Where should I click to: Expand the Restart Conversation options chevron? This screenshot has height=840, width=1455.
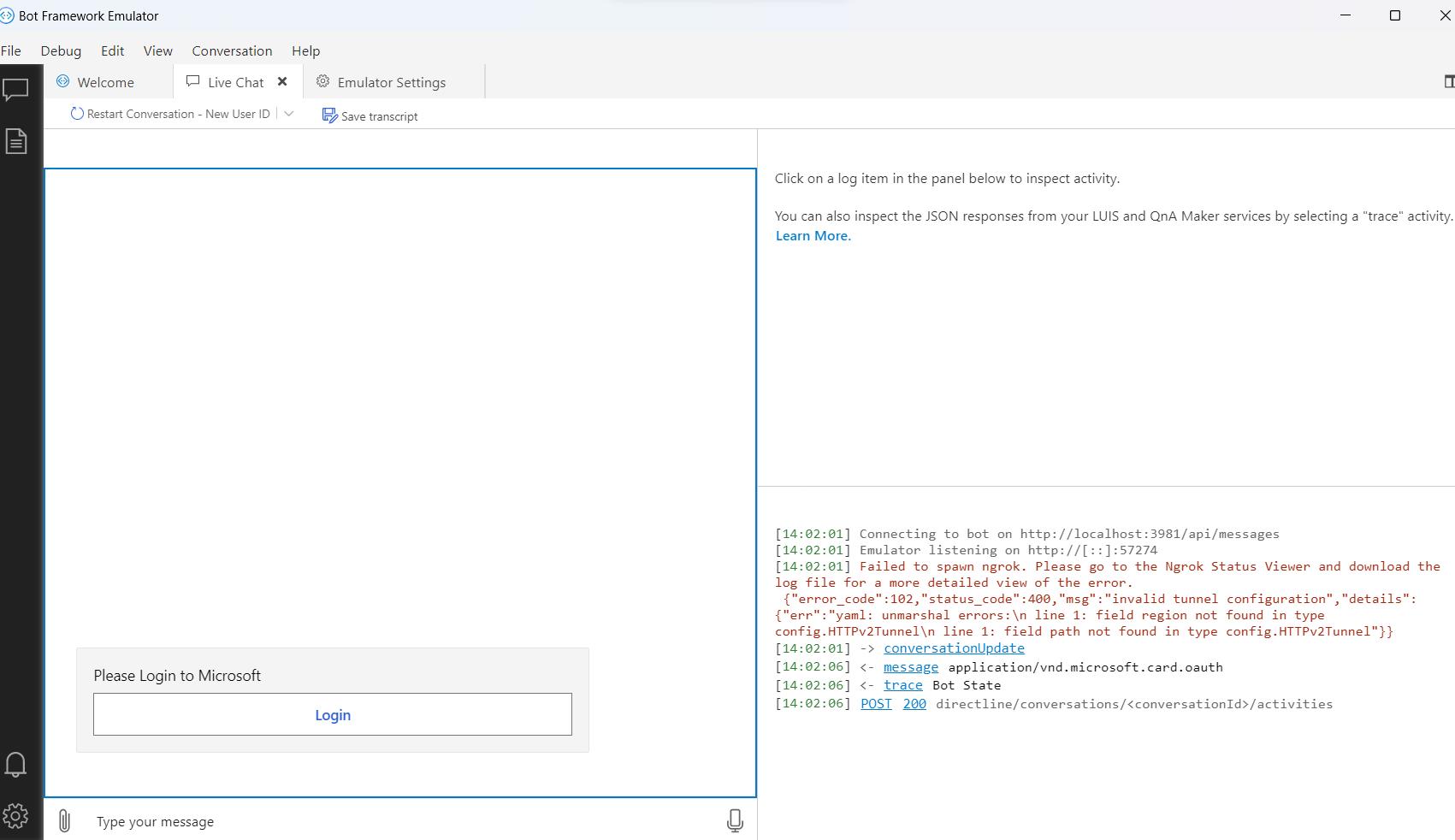click(x=289, y=113)
